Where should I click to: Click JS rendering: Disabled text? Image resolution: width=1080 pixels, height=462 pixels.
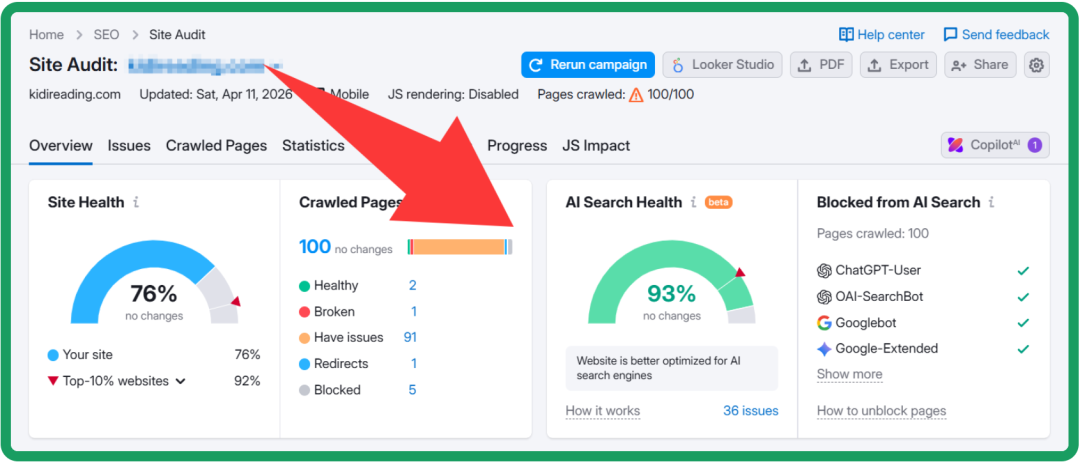point(453,94)
